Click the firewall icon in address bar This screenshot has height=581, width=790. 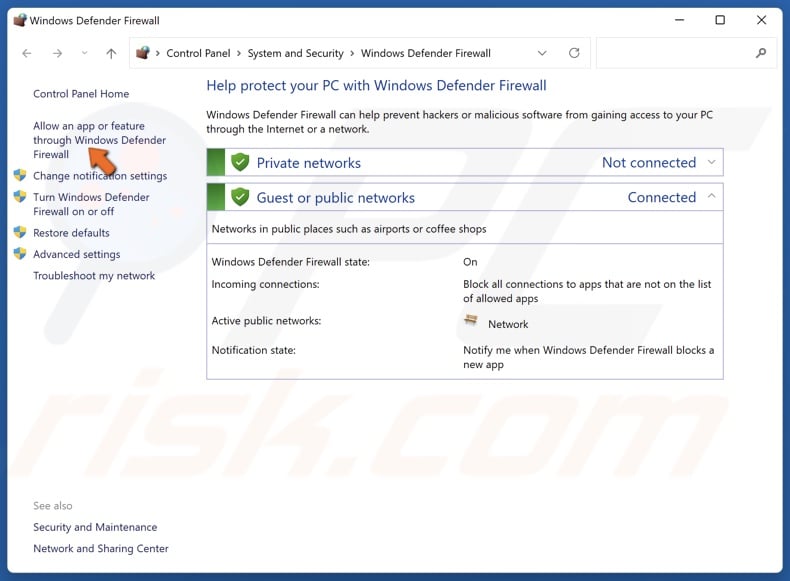(143, 52)
